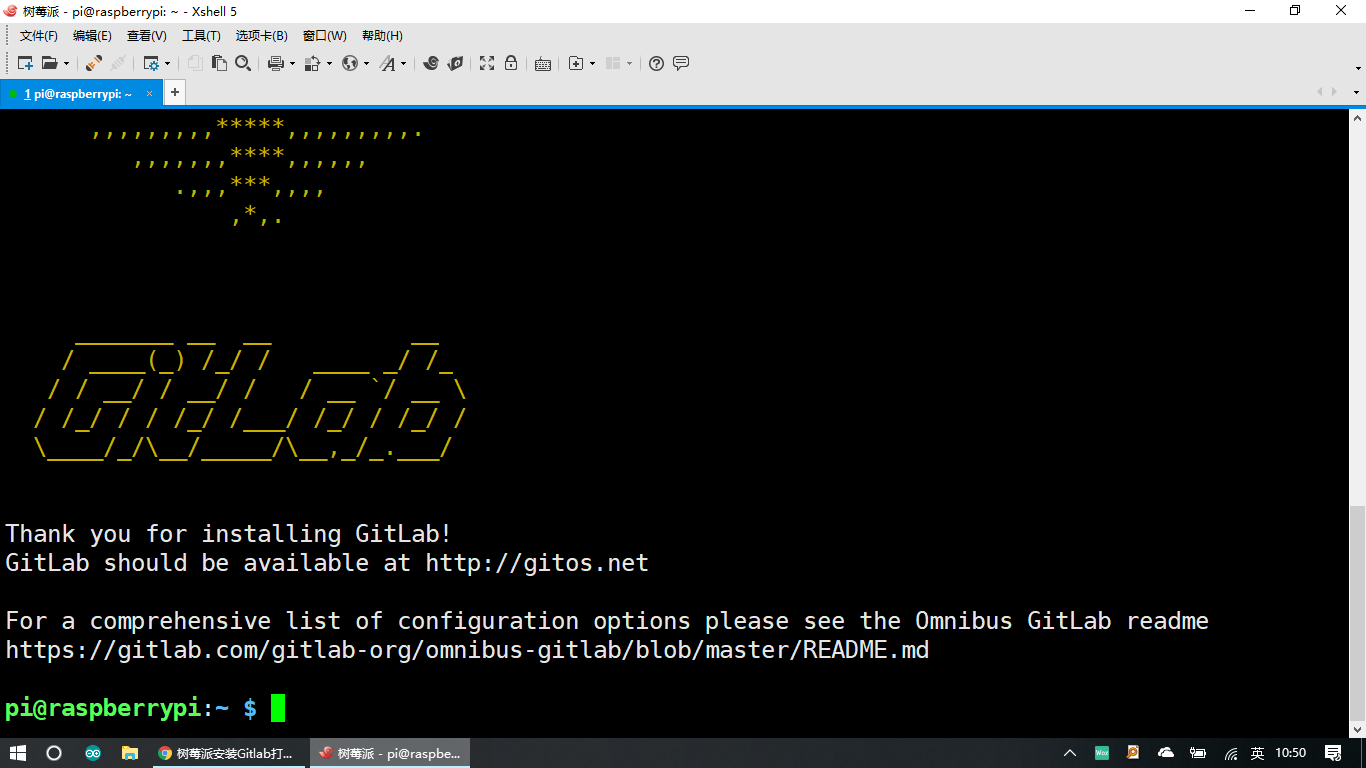The height and width of the screenshot is (768, 1366).
Task: Expand the Encoding globe dropdown arrow
Action: (x=366, y=63)
